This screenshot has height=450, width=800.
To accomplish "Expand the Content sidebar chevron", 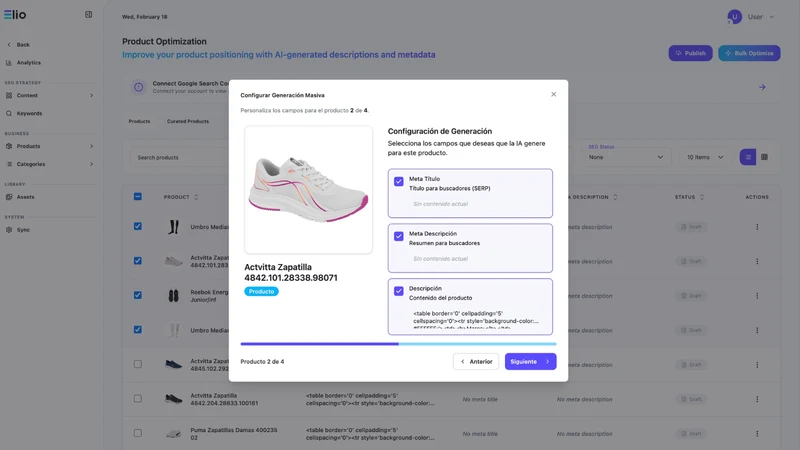I will click(x=91, y=95).
